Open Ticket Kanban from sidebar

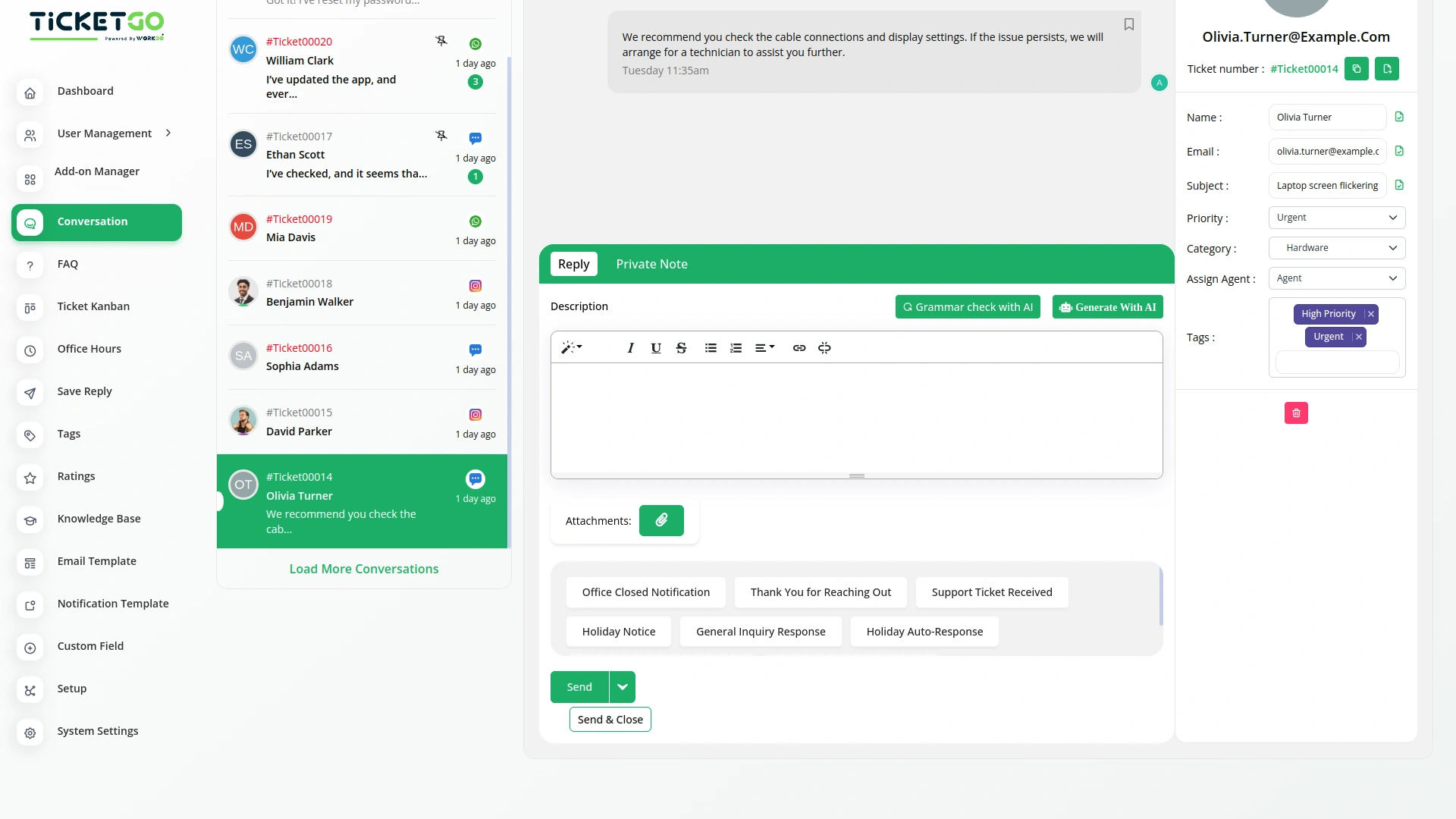coord(93,306)
